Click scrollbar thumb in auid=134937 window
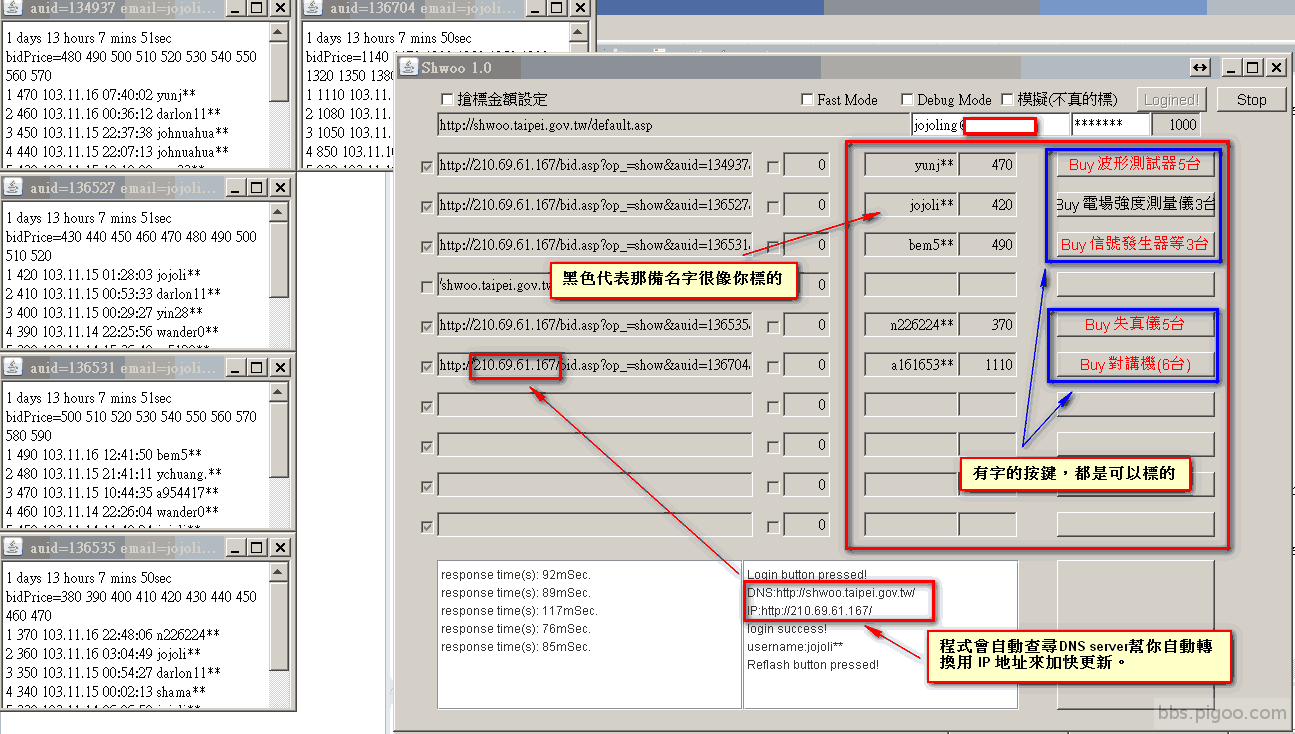 tap(279, 72)
